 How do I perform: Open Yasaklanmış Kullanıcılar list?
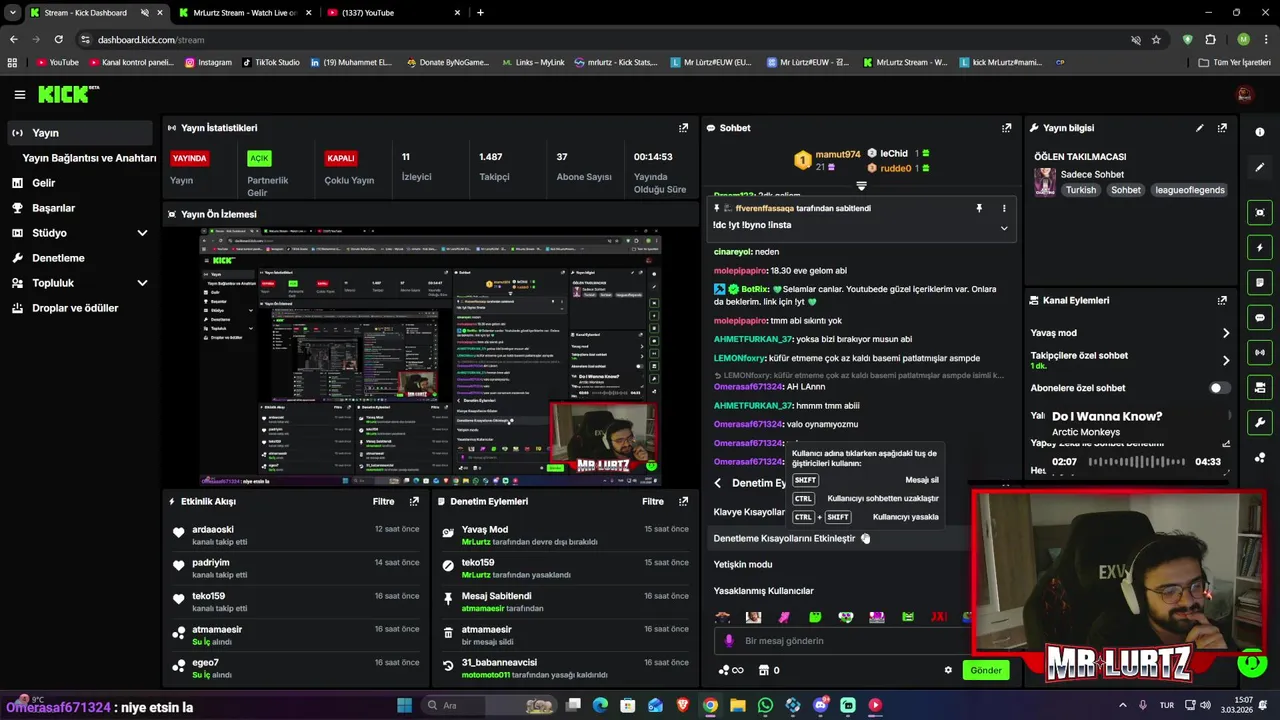764,591
